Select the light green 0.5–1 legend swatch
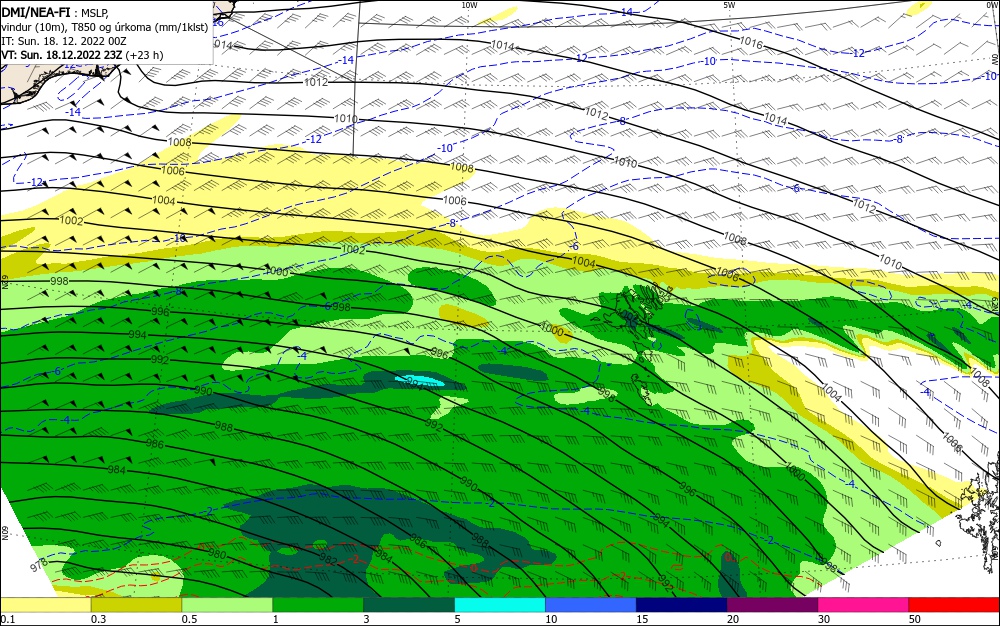This screenshot has width=1000, height=626. [x=228, y=605]
